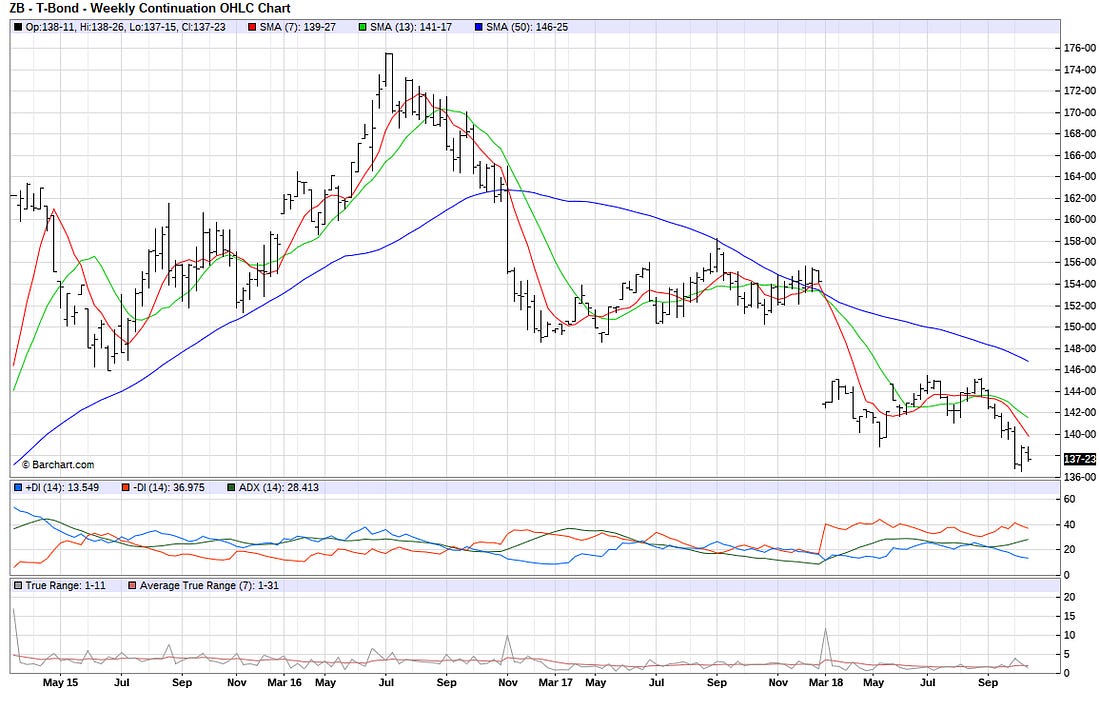The height and width of the screenshot is (712, 1100).
Task: Click the '168-00' price axis label
Action: pyautogui.click(x=1080, y=134)
